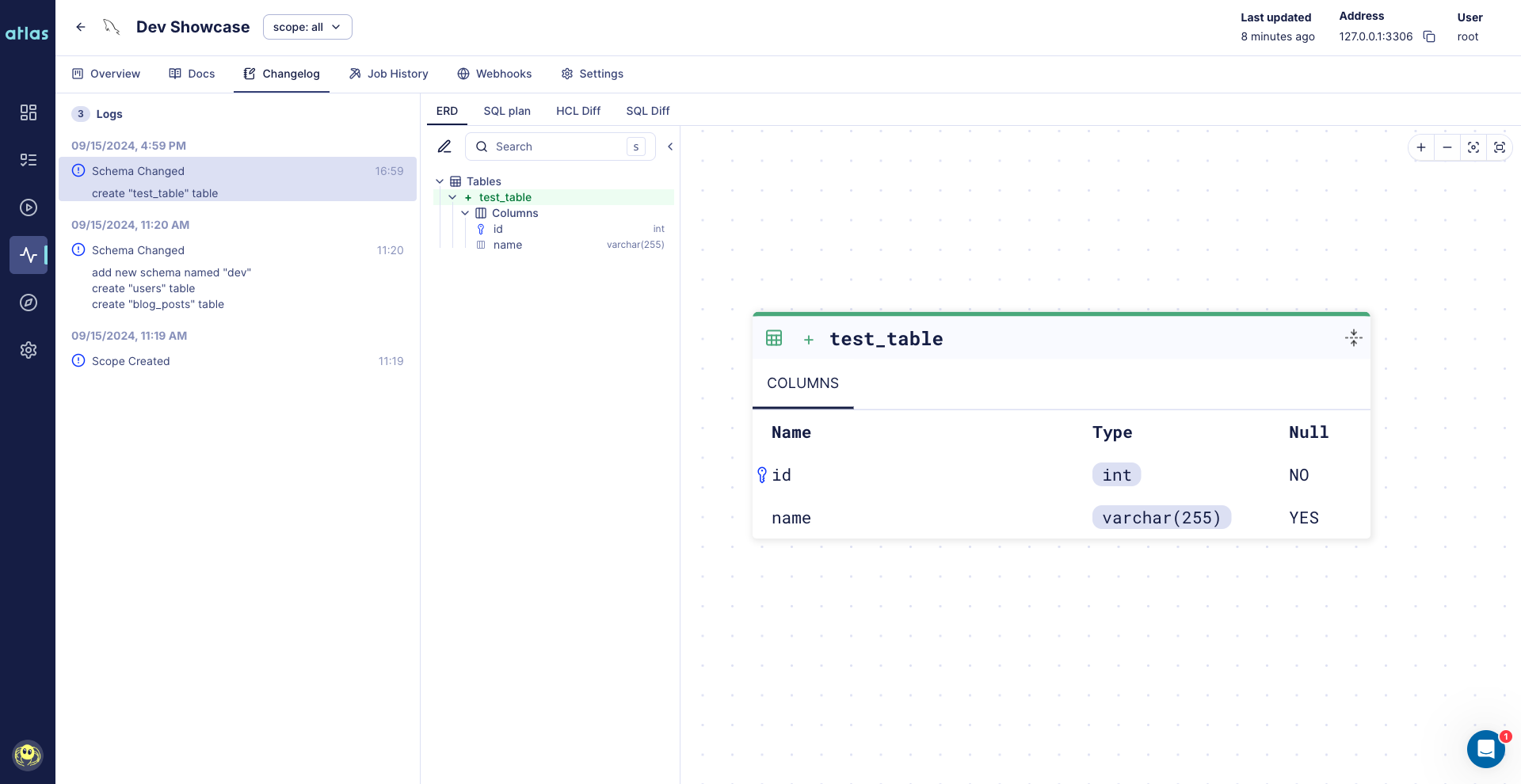
Task: Zoom in on the ERD canvas
Action: coord(1421,147)
